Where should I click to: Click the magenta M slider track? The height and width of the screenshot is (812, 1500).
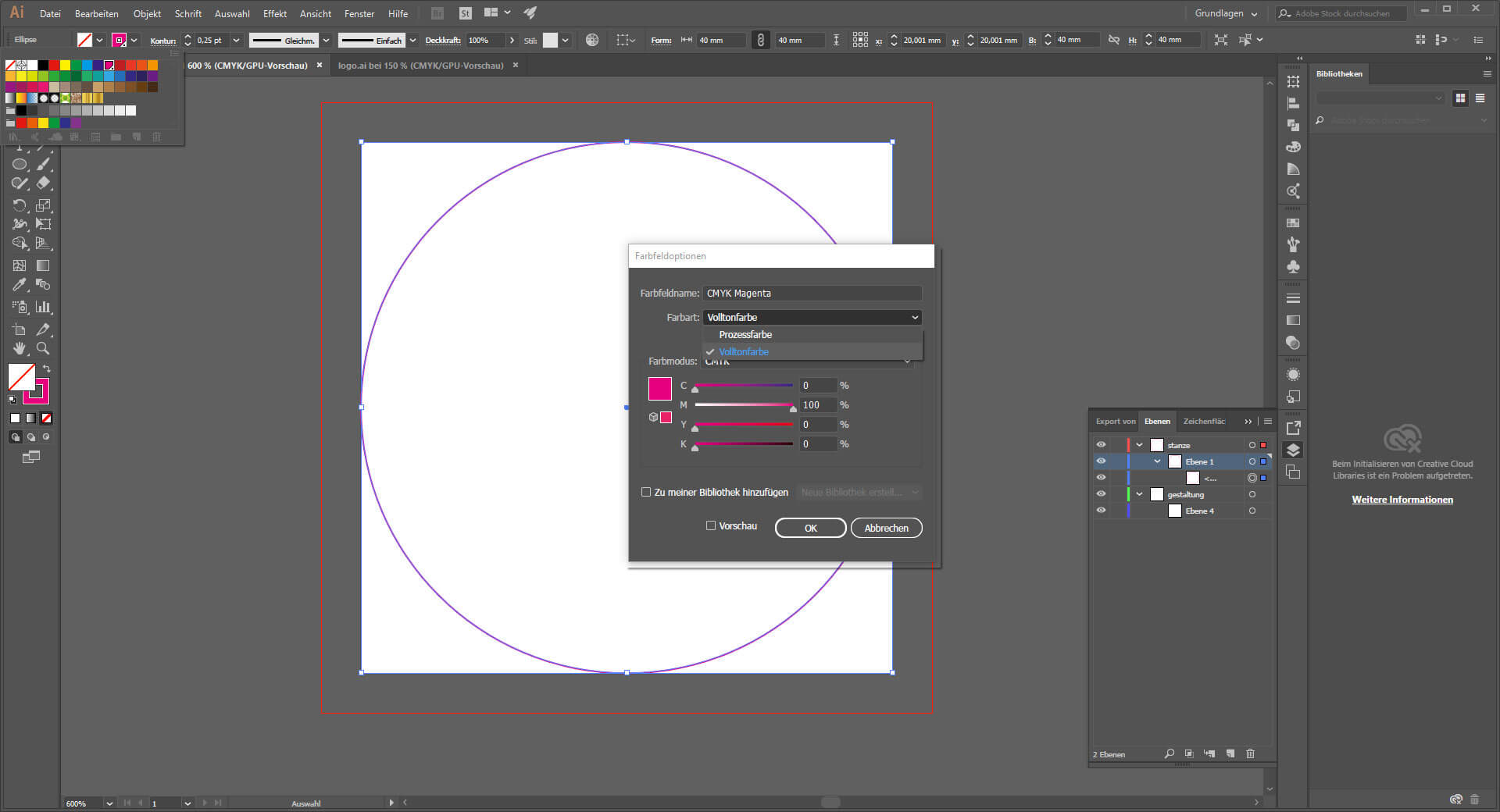[743, 404]
